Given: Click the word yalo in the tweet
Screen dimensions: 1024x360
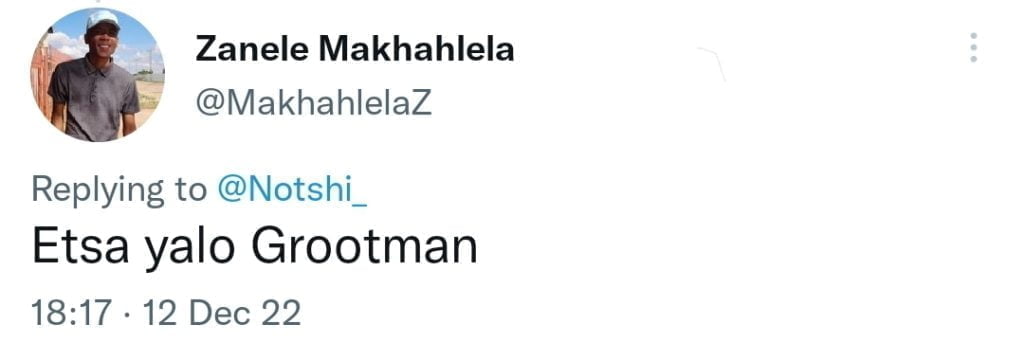Looking at the screenshot, I should pos(189,250).
